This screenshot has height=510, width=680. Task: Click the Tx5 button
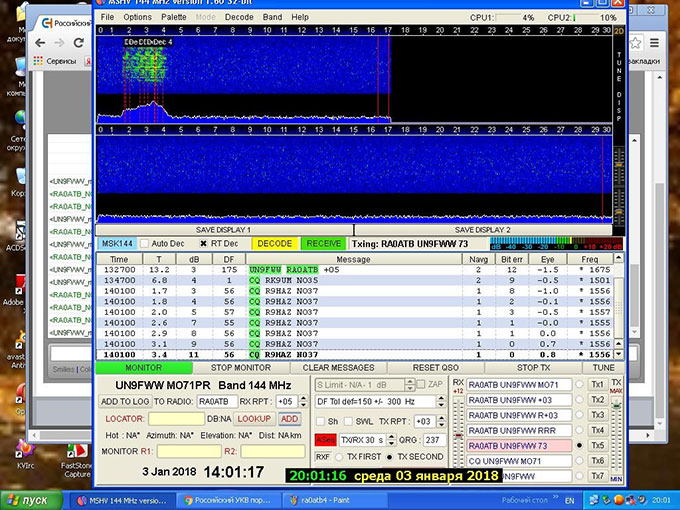click(x=598, y=446)
